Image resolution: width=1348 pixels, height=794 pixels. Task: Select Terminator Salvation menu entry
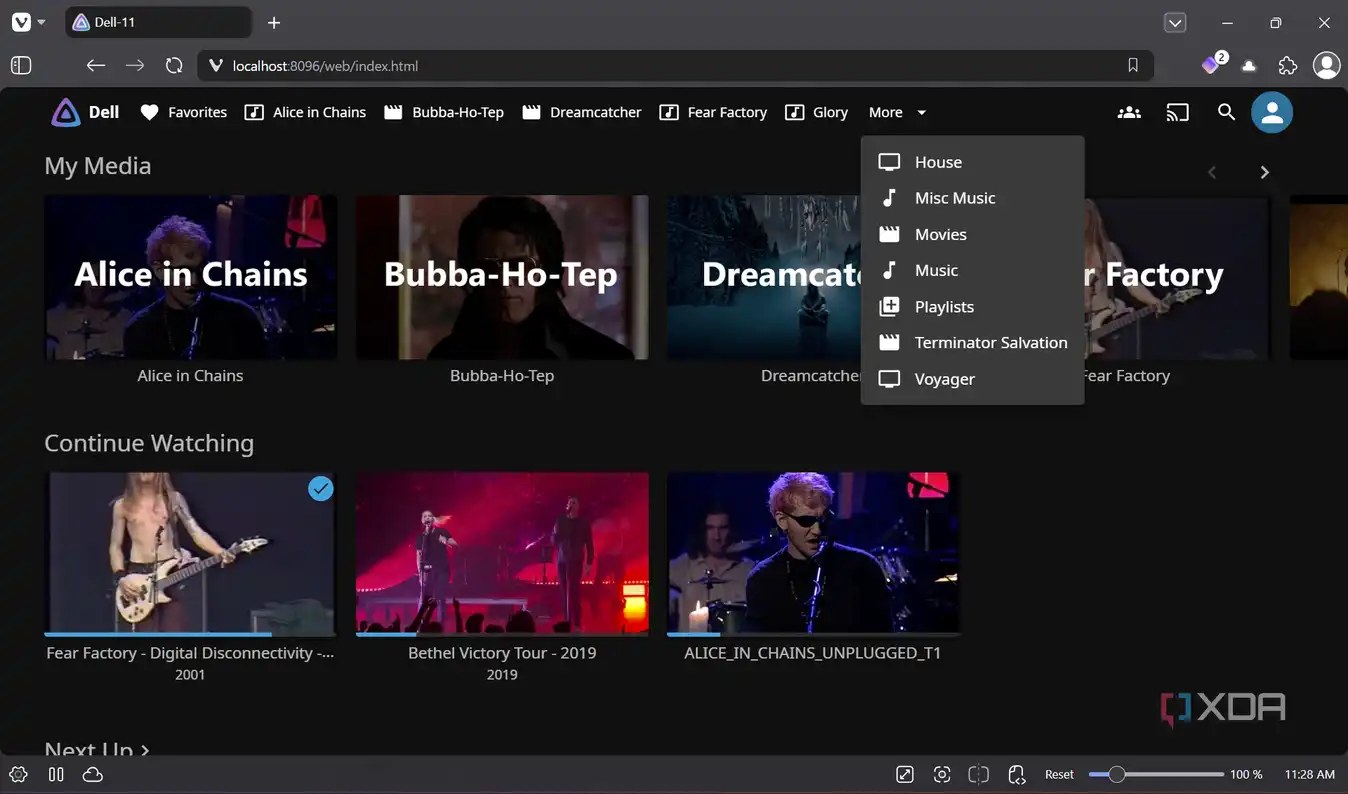tap(972, 342)
